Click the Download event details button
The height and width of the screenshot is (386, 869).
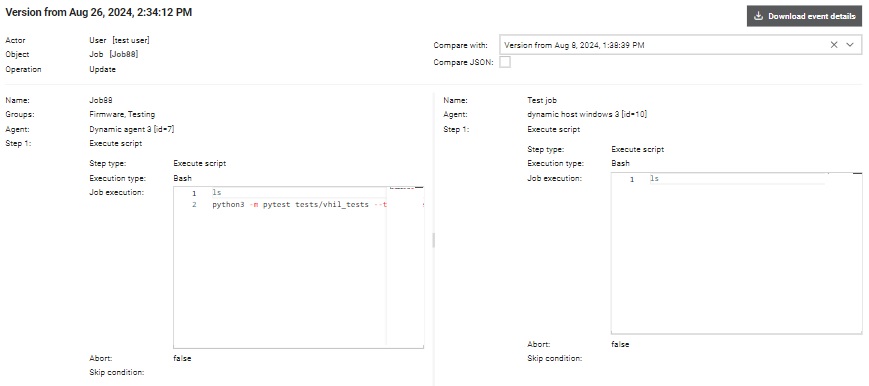tap(804, 16)
